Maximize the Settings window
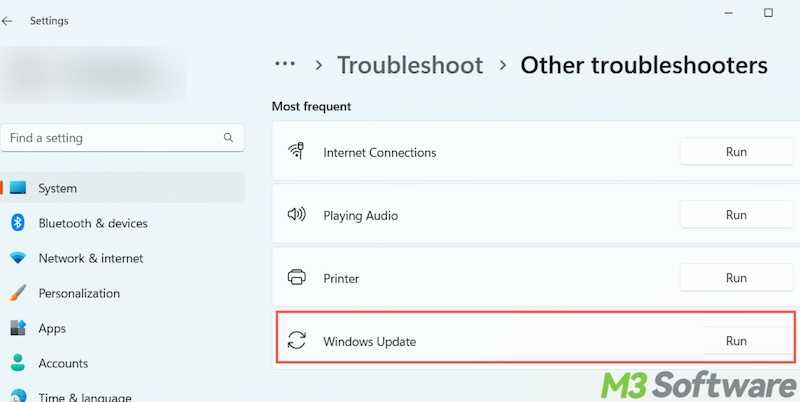Image resolution: width=800 pixels, height=402 pixels. coord(768,13)
